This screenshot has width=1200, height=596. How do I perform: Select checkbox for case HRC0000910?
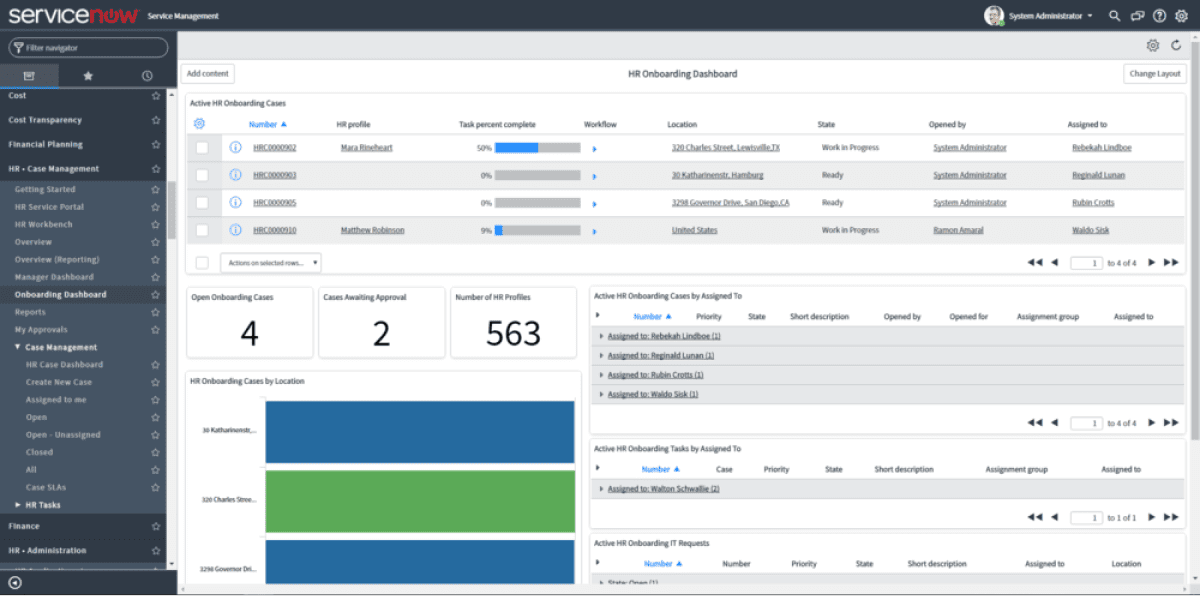(x=202, y=230)
